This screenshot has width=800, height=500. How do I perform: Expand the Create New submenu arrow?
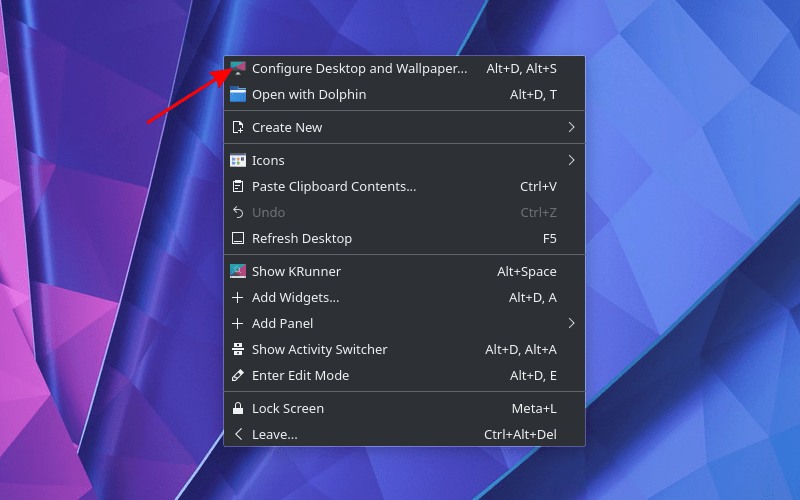pos(571,127)
